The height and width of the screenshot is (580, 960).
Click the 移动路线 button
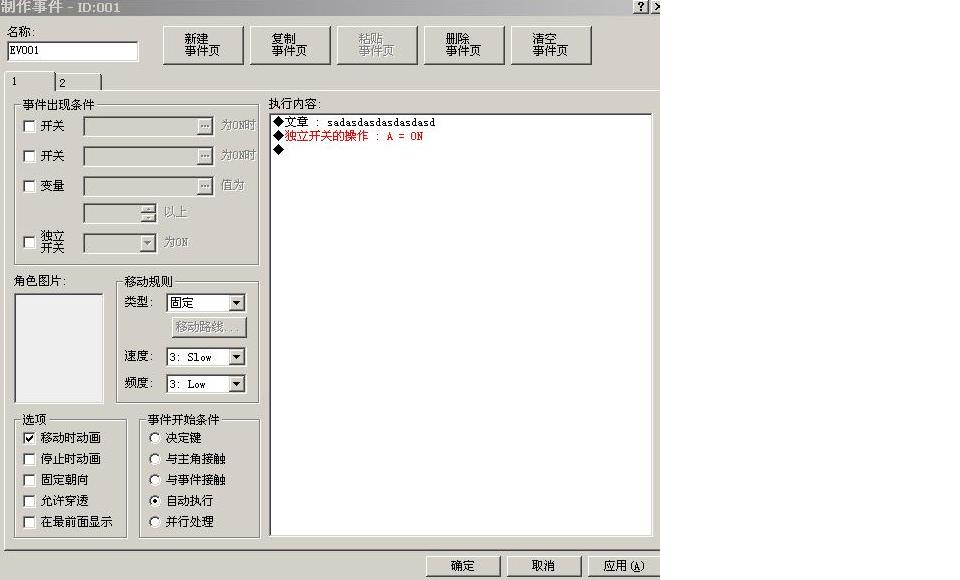click(x=209, y=327)
